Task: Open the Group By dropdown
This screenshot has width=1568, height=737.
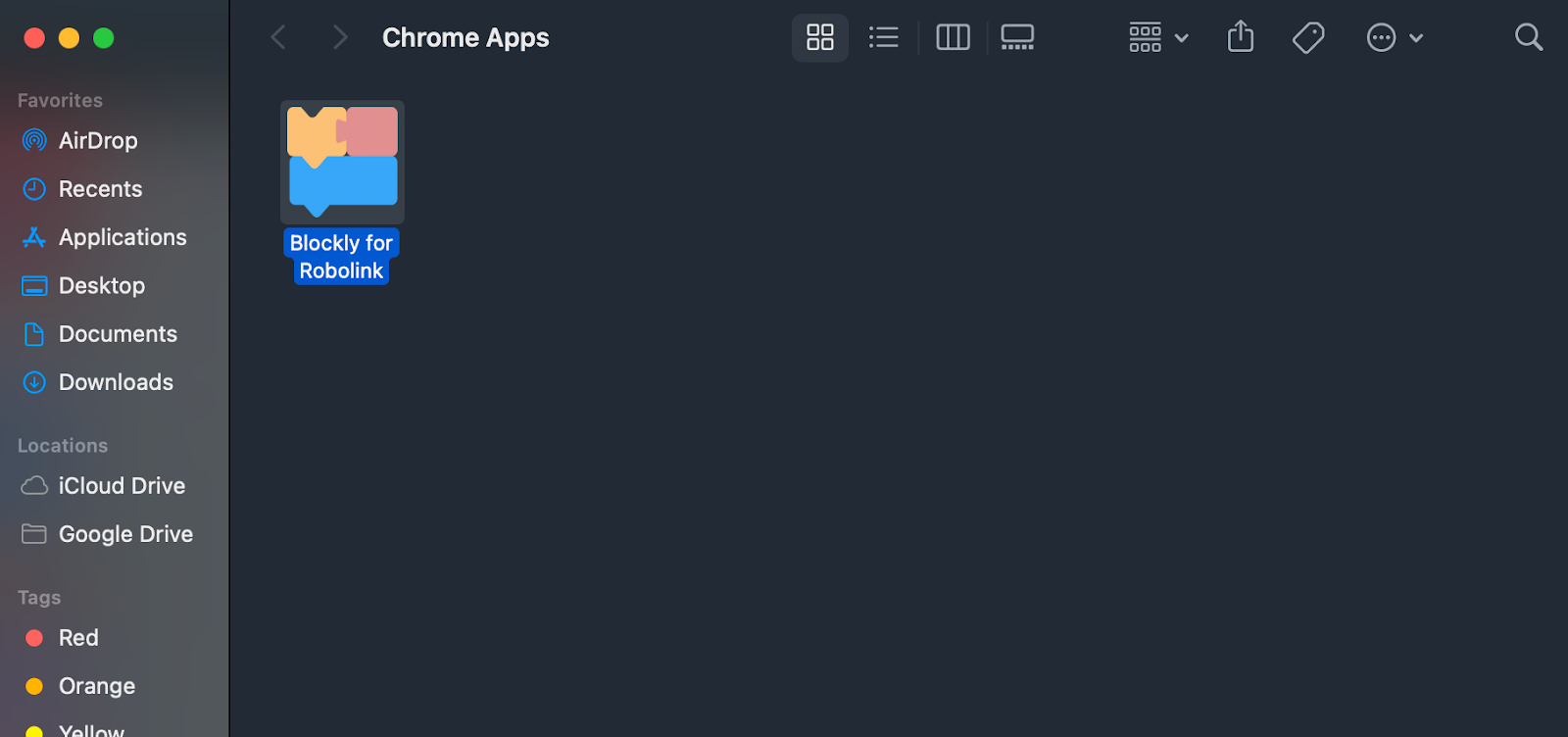Action: [x=1158, y=37]
